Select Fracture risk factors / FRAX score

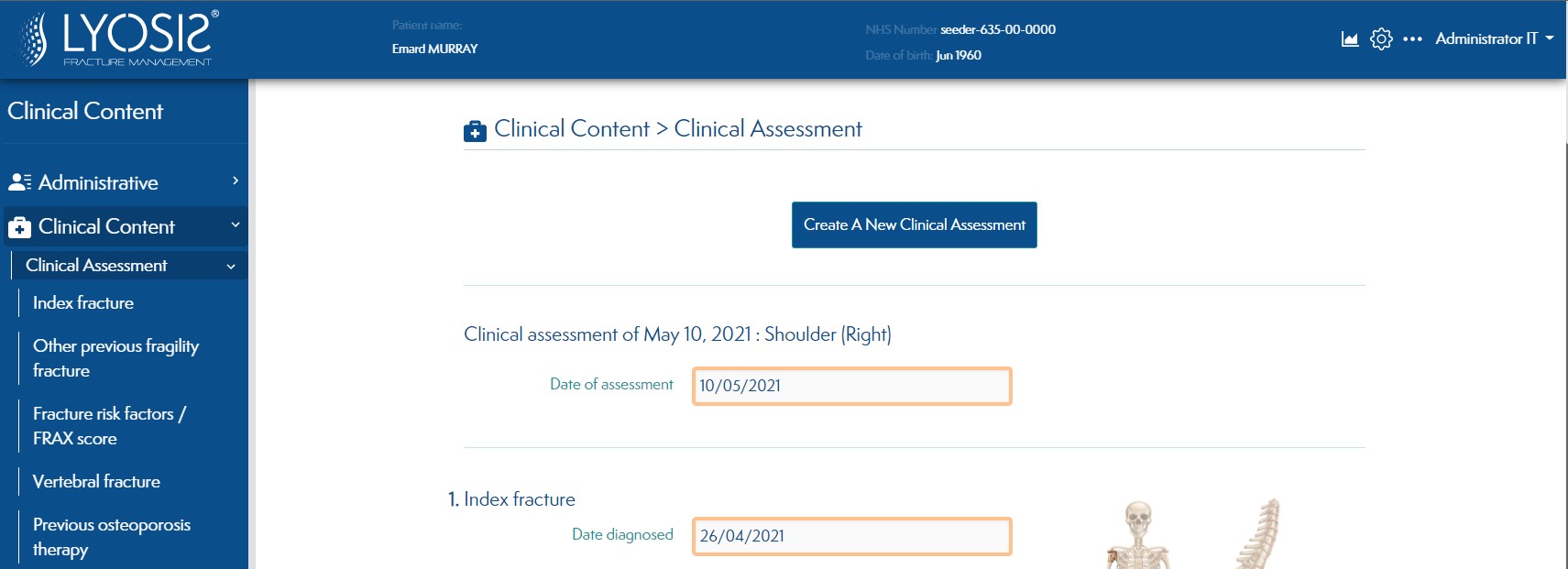[x=109, y=426]
